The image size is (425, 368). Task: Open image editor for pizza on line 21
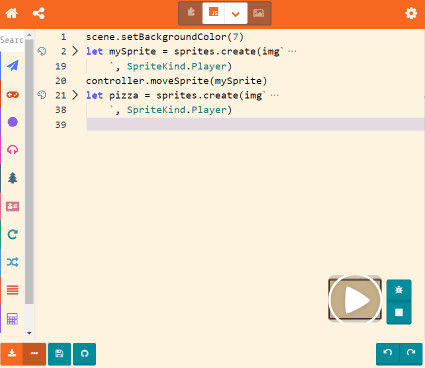click(x=42, y=95)
